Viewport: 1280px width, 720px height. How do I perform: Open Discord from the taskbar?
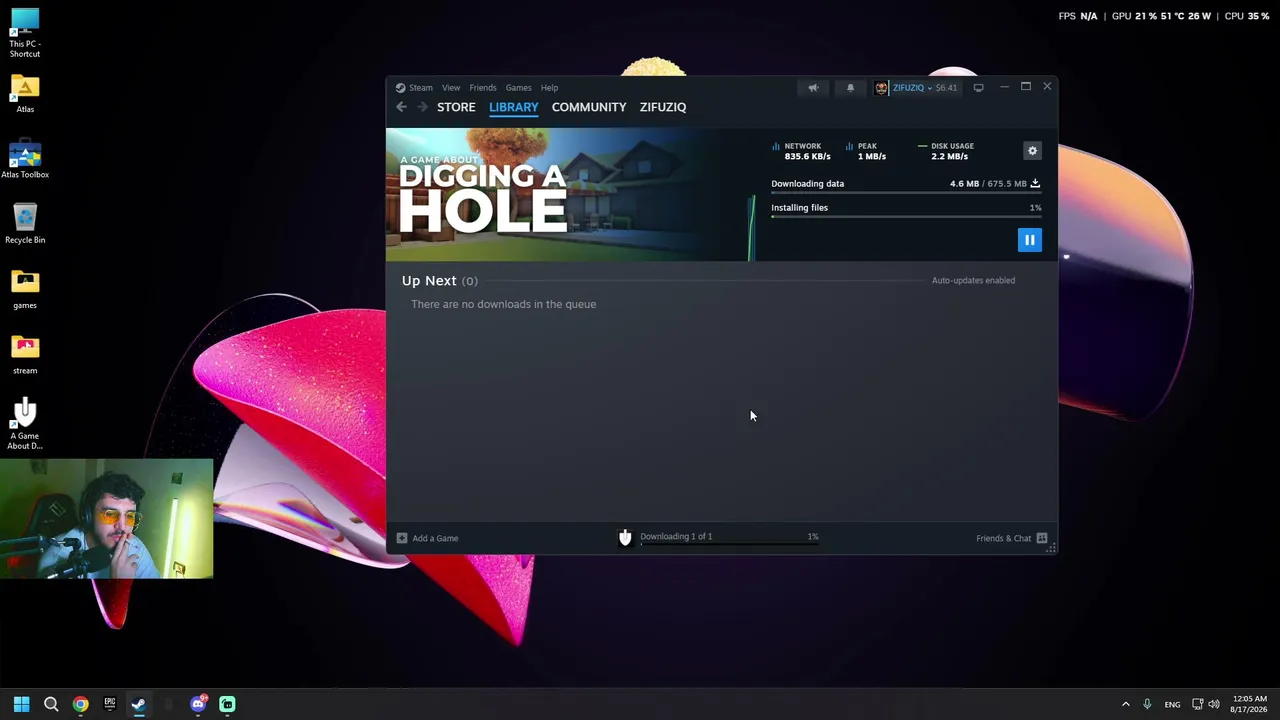[x=198, y=704]
